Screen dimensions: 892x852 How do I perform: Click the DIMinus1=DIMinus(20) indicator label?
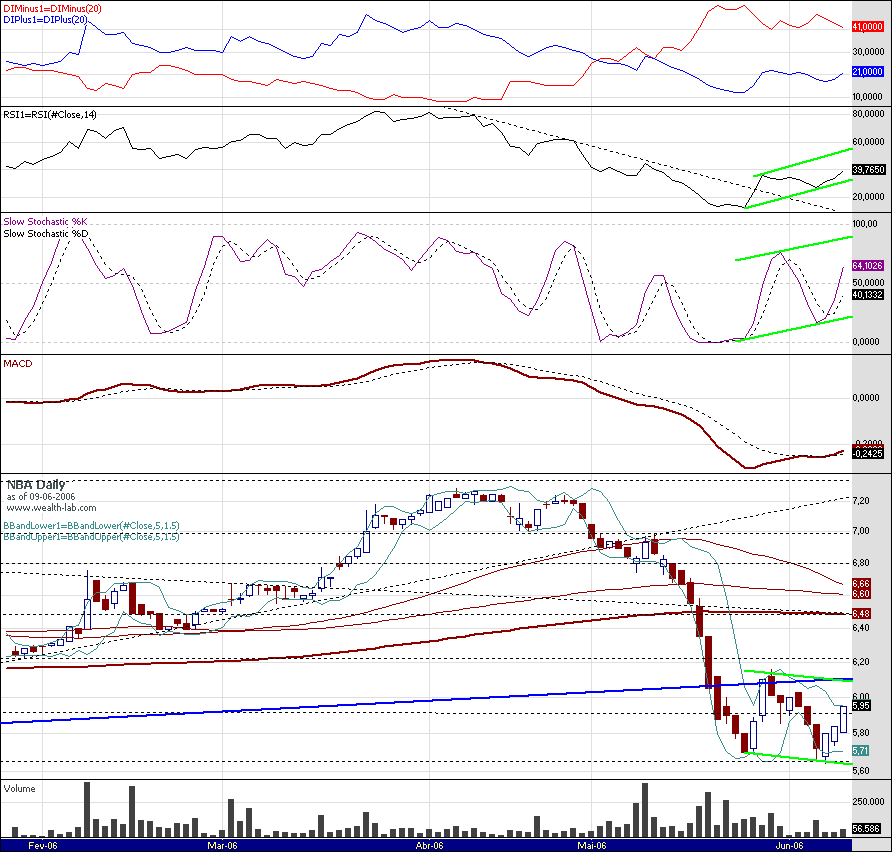pyautogui.click(x=52, y=9)
